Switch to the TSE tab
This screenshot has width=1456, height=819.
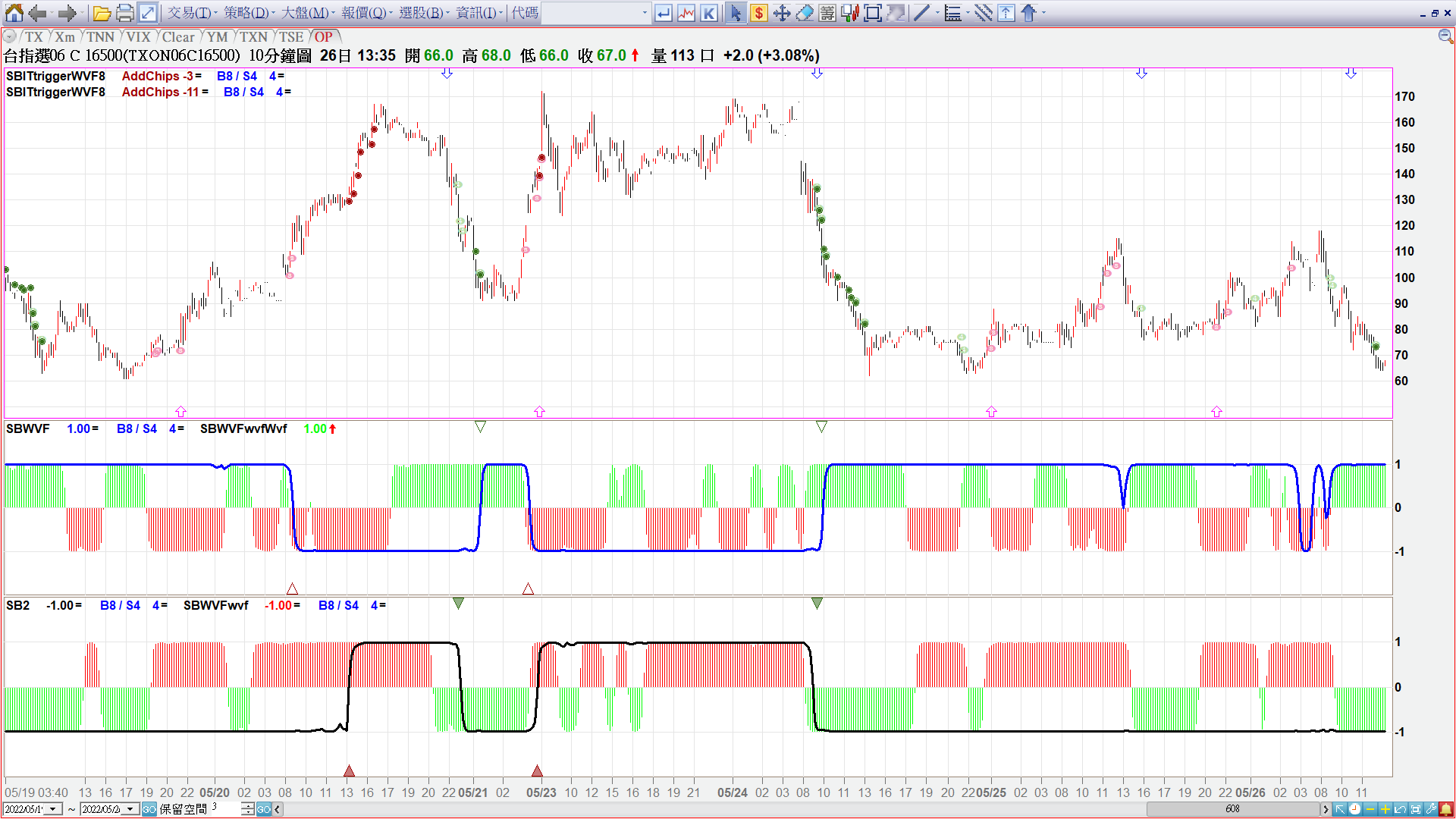click(290, 36)
